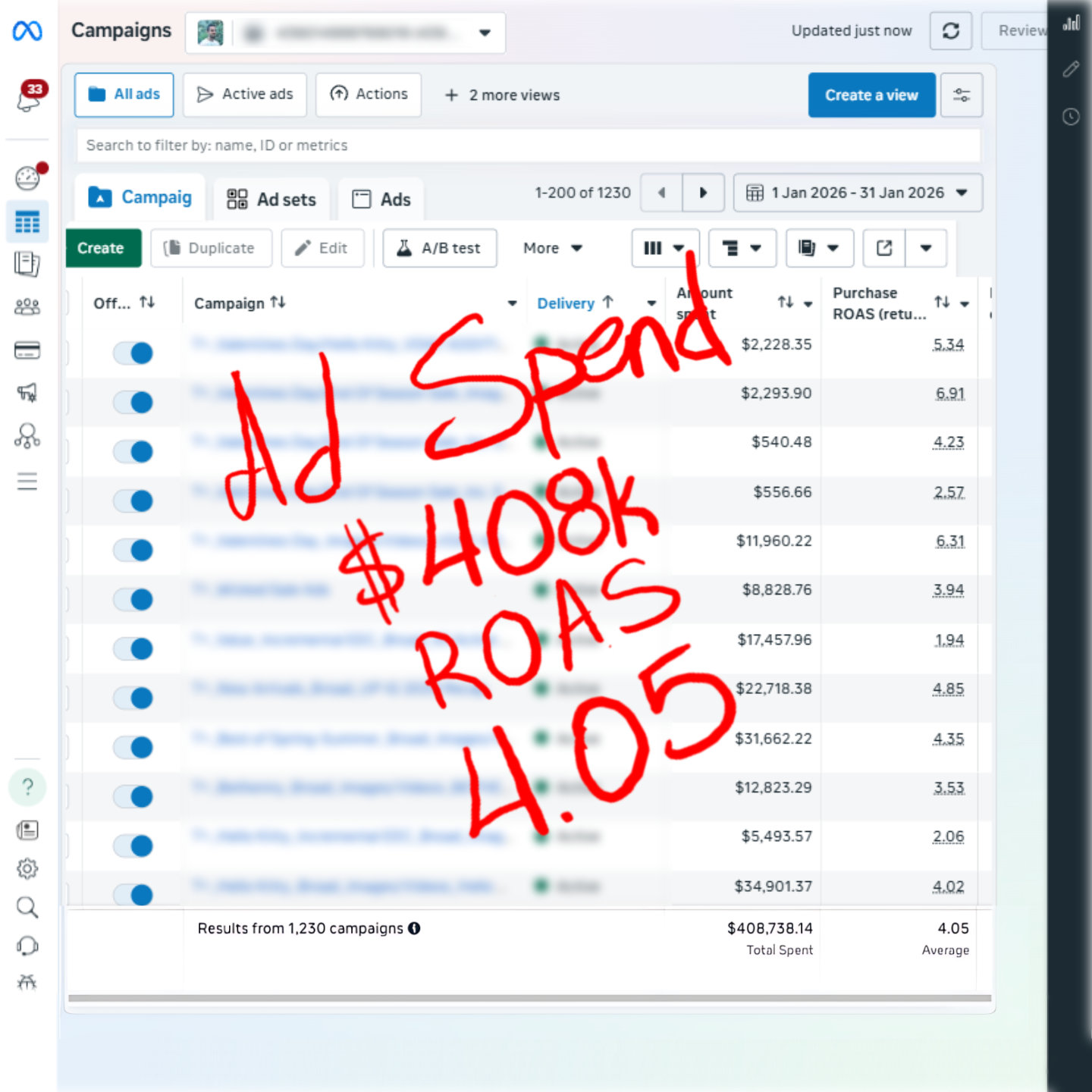Select the All ads view

[x=124, y=95]
